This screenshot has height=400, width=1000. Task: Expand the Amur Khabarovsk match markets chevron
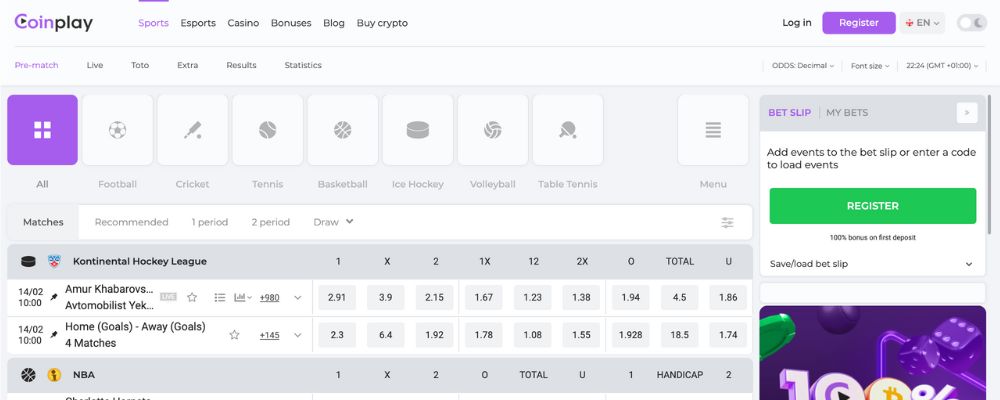point(297,297)
